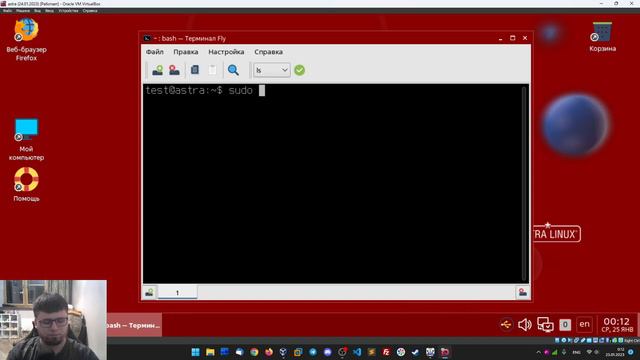Viewport: 640px width, 360px height.
Task: Click the Windows Start button
Action: pyautogui.click(x=196, y=352)
